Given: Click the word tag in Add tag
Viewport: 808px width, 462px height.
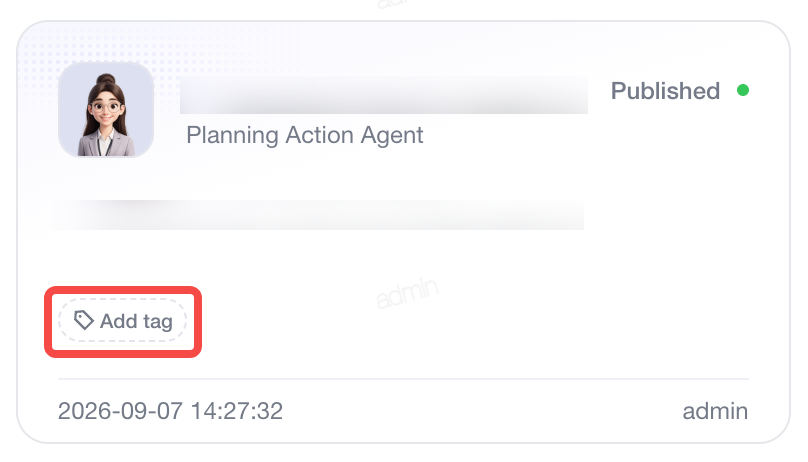Looking at the screenshot, I should click(x=158, y=322).
